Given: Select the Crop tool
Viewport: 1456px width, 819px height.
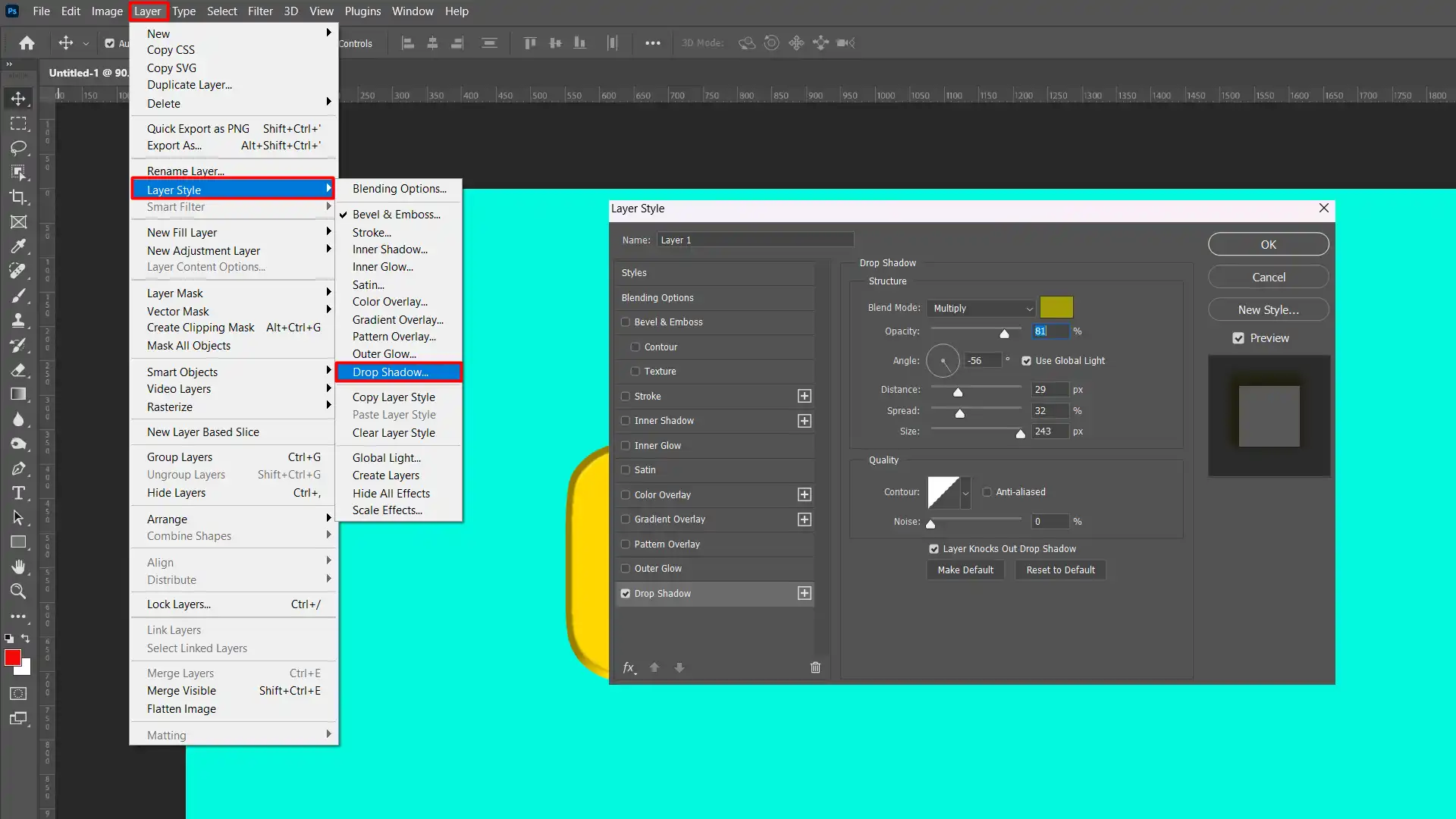Looking at the screenshot, I should (18, 197).
